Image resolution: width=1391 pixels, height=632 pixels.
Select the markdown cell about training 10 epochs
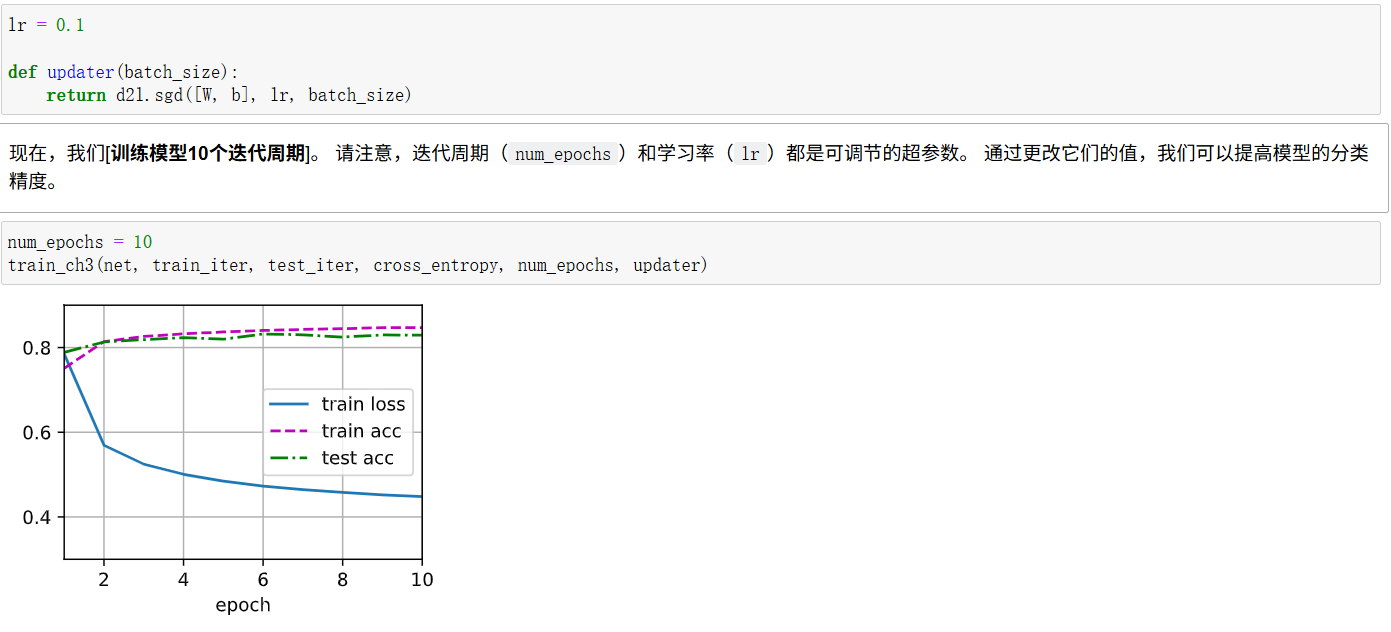(x=694, y=167)
